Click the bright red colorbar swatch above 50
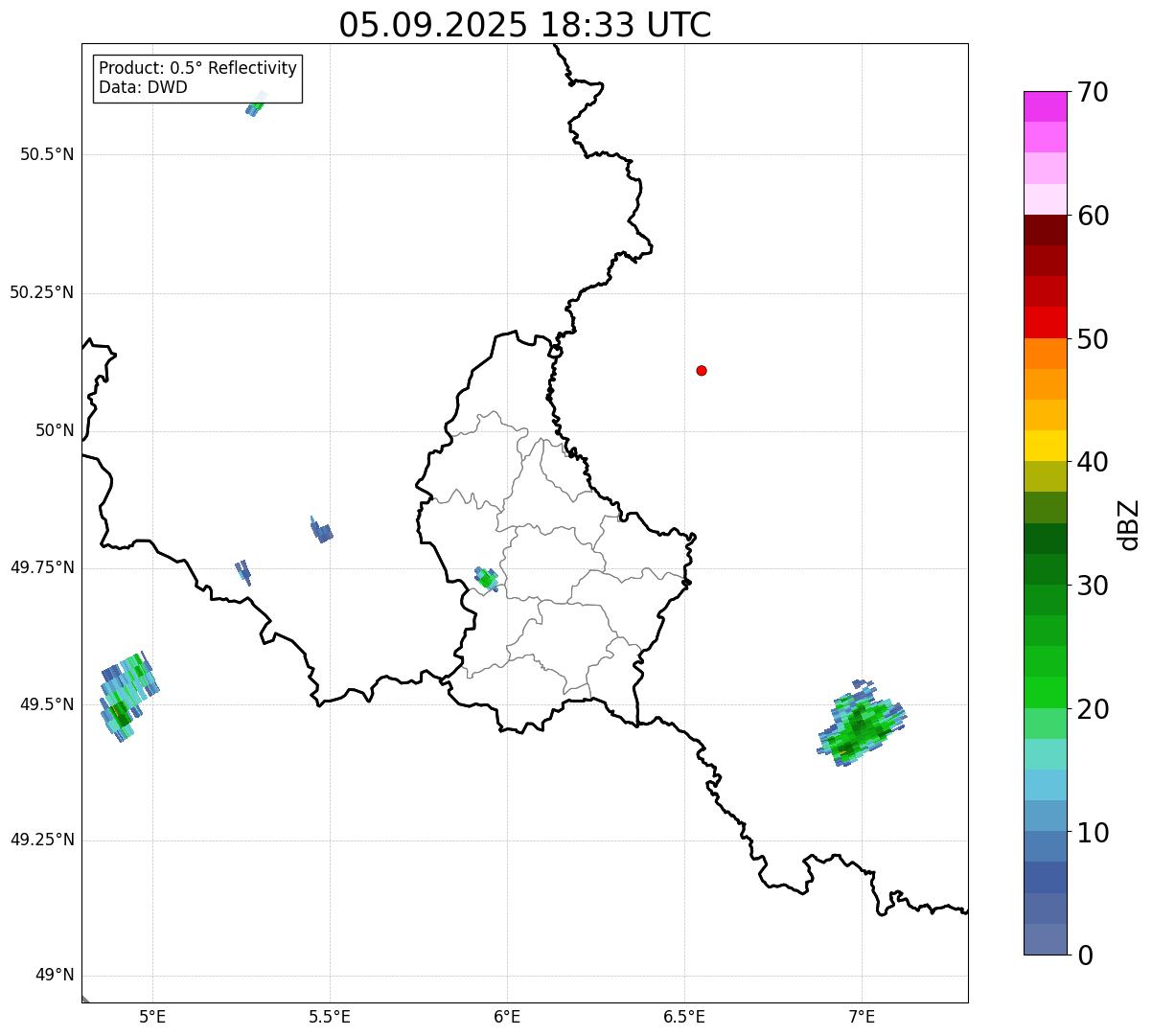 (x=1046, y=322)
